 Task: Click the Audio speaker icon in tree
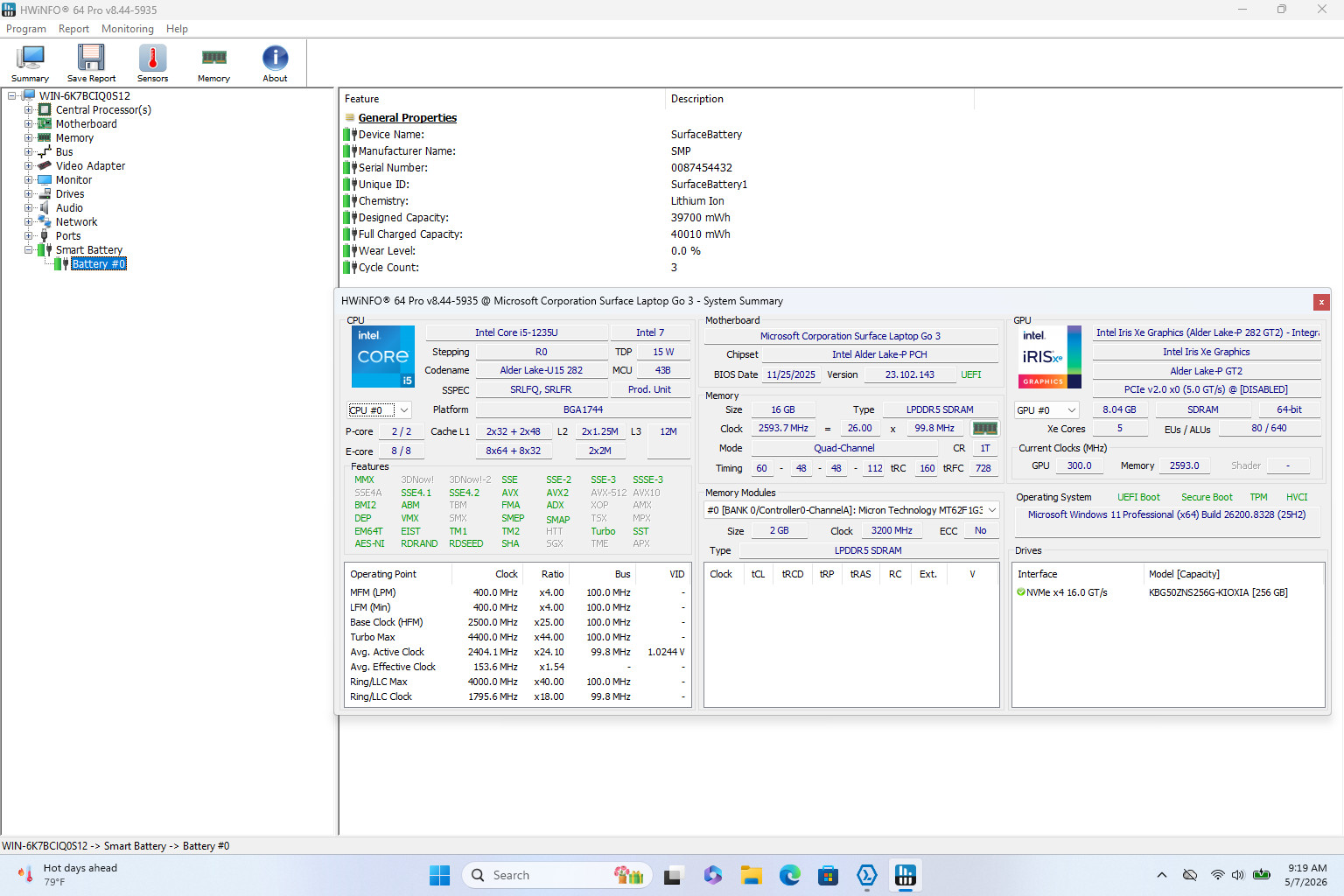[45, 208]
